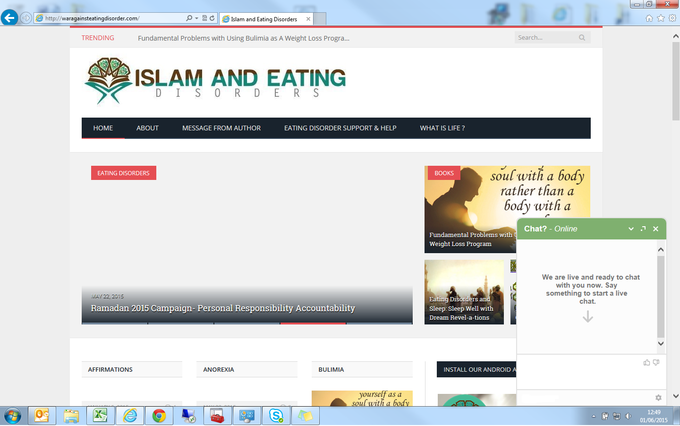680x426 pixels.
Task: Click the browser back arrow button
Action: (9, 18)
